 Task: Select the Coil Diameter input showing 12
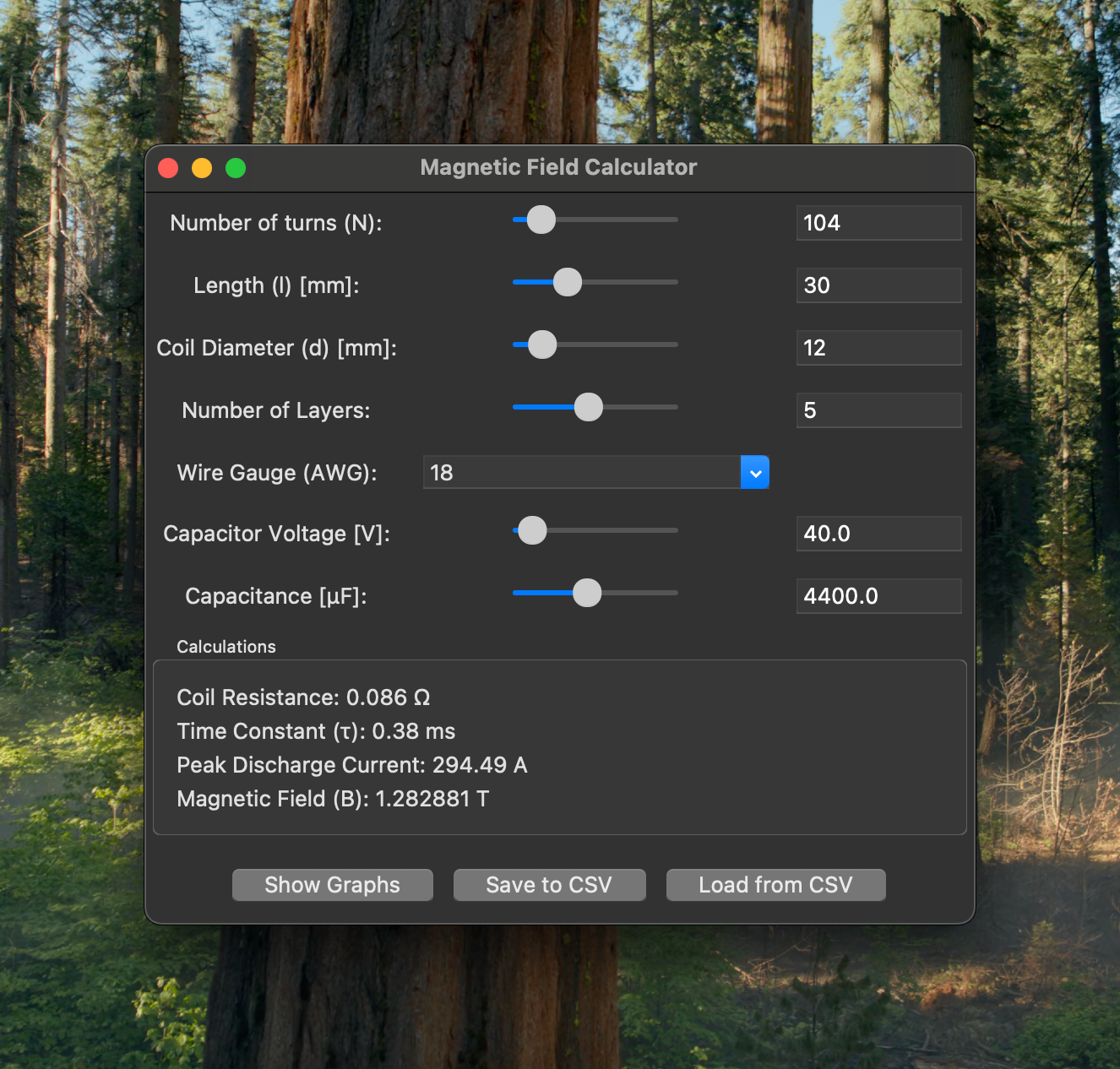point(878,348)
